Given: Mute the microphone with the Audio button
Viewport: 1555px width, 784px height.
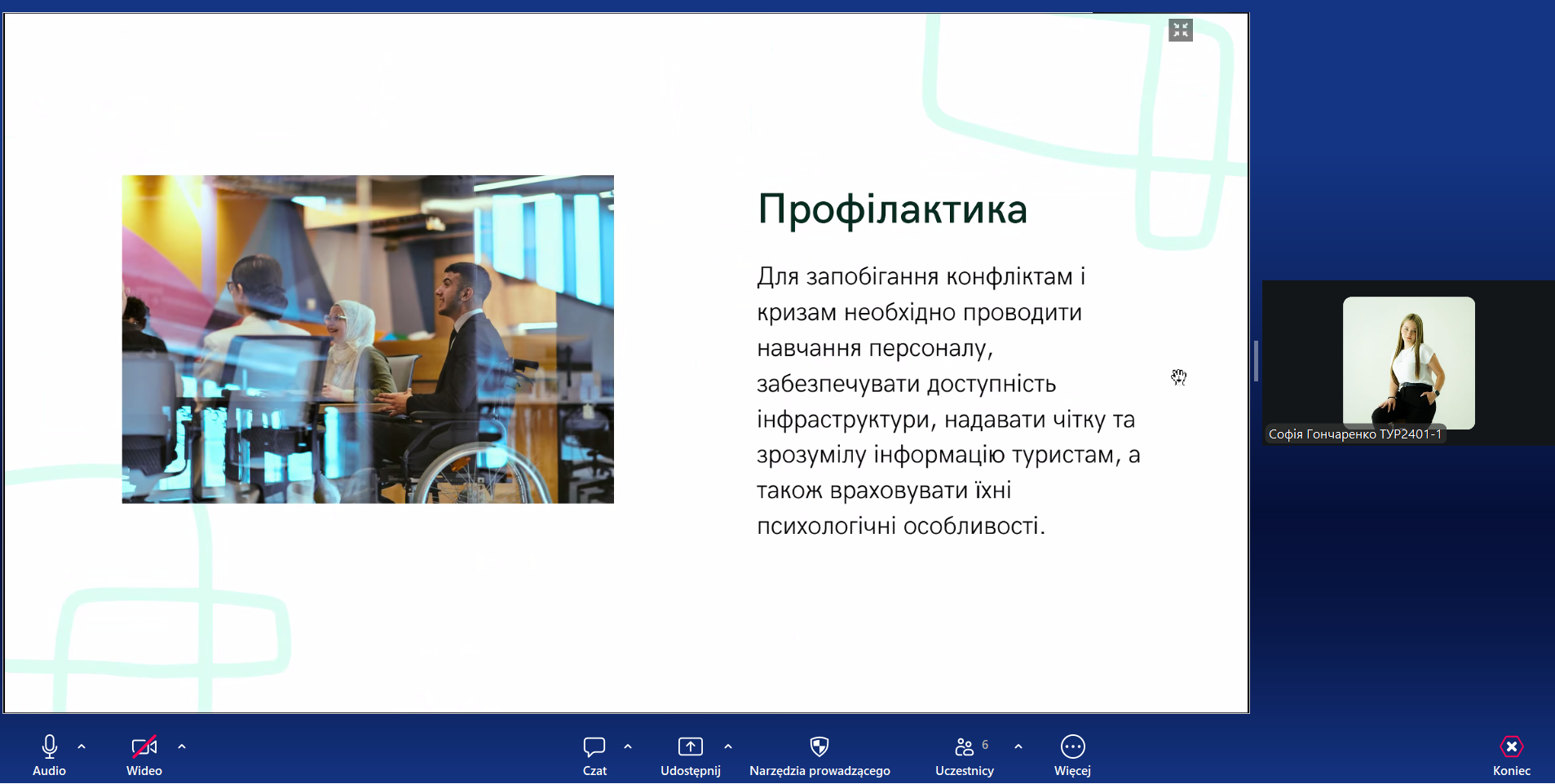Looking at the screenshot, I should pos(49,755).
